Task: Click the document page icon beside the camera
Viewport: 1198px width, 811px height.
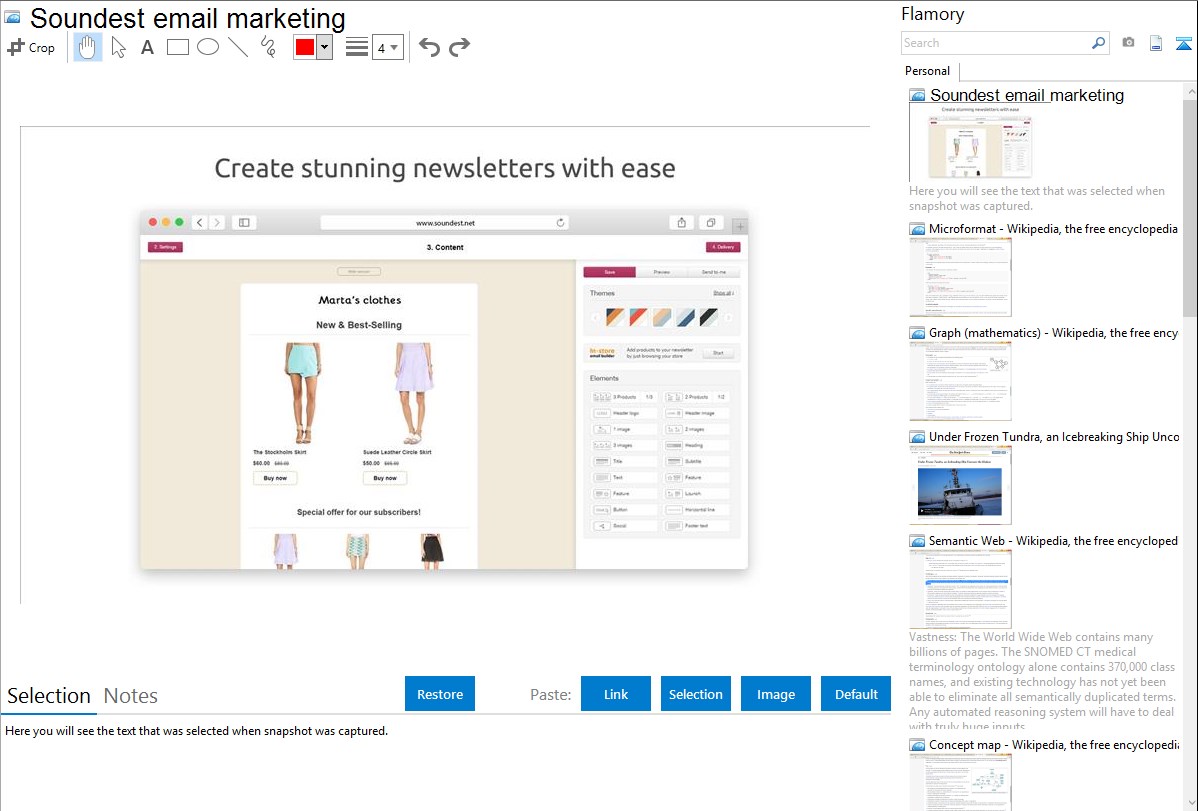Action: point(1156,43)
